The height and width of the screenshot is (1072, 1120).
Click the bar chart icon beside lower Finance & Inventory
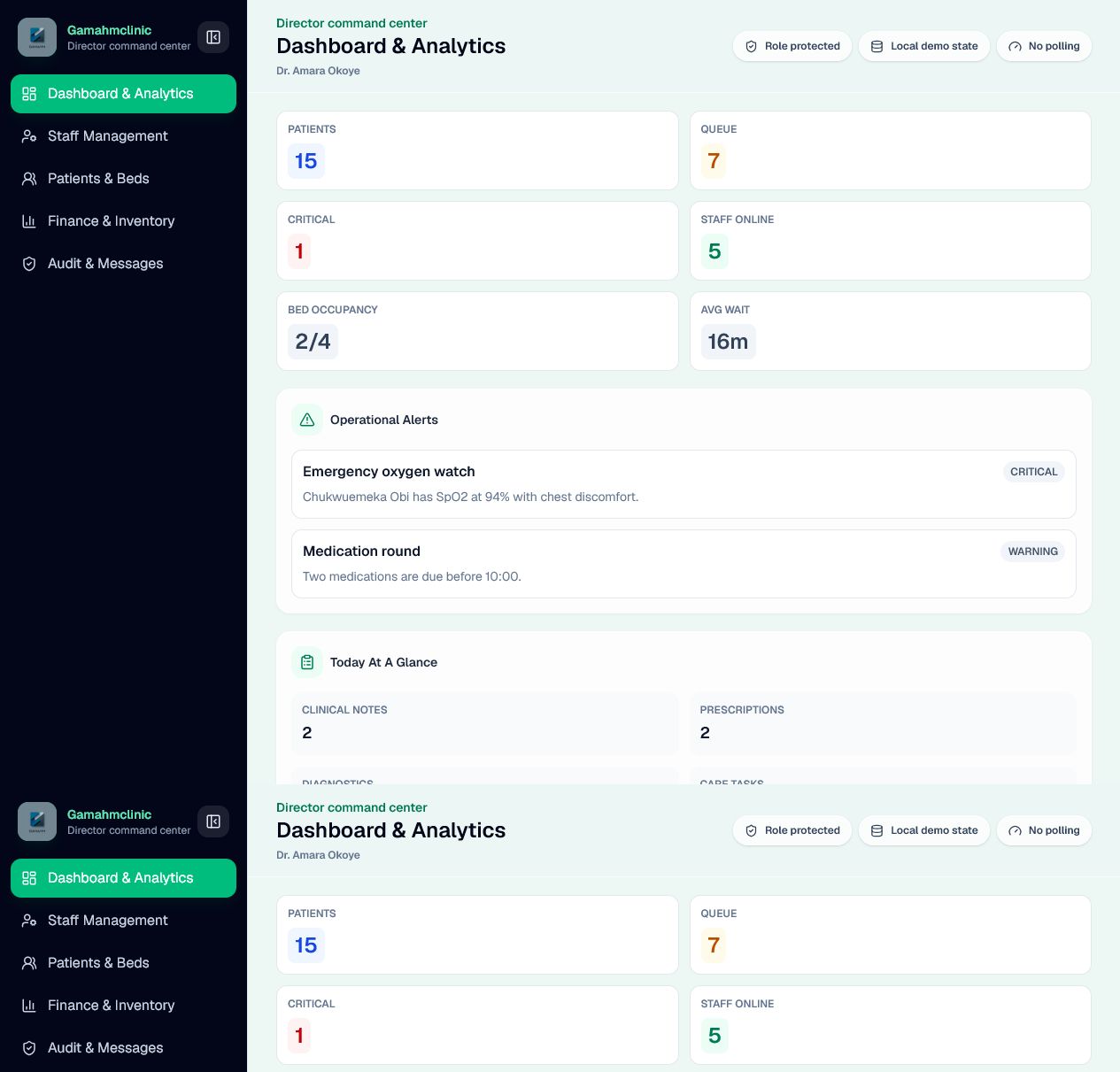click(29, 1006)
